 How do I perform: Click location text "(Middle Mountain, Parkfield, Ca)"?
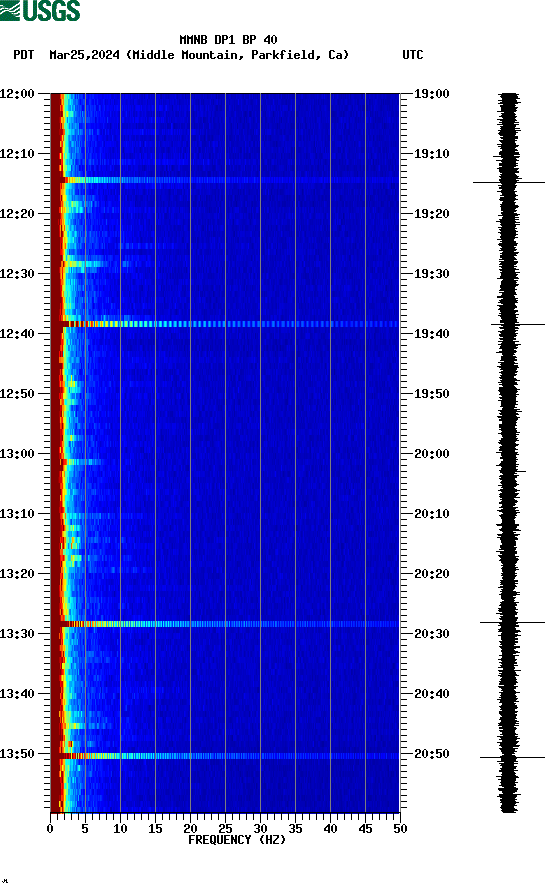(x=237, y=55)
